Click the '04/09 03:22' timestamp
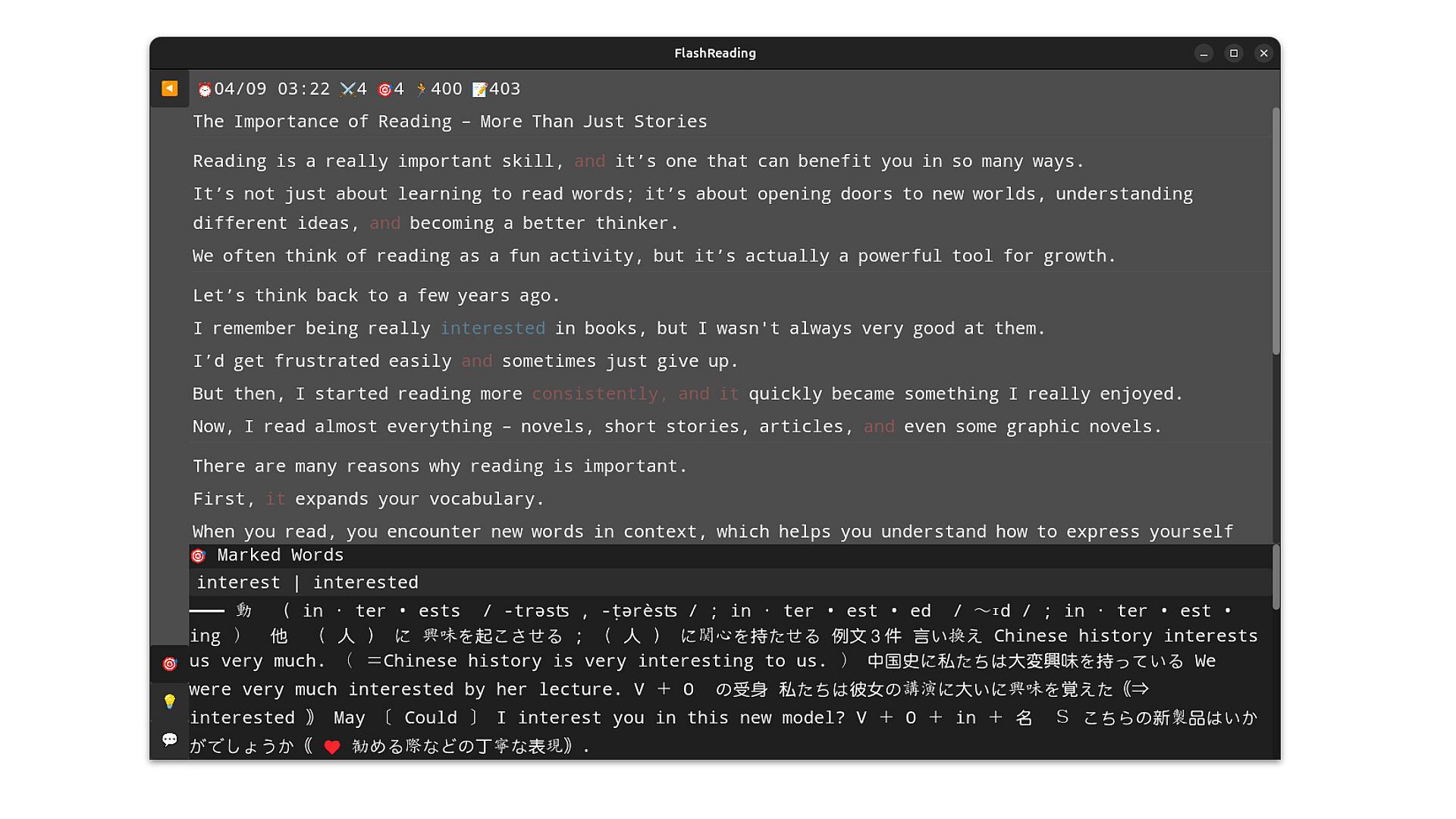Image resolution: width=1456 pixels, height=819 pixels. click(x=272, y=89)
